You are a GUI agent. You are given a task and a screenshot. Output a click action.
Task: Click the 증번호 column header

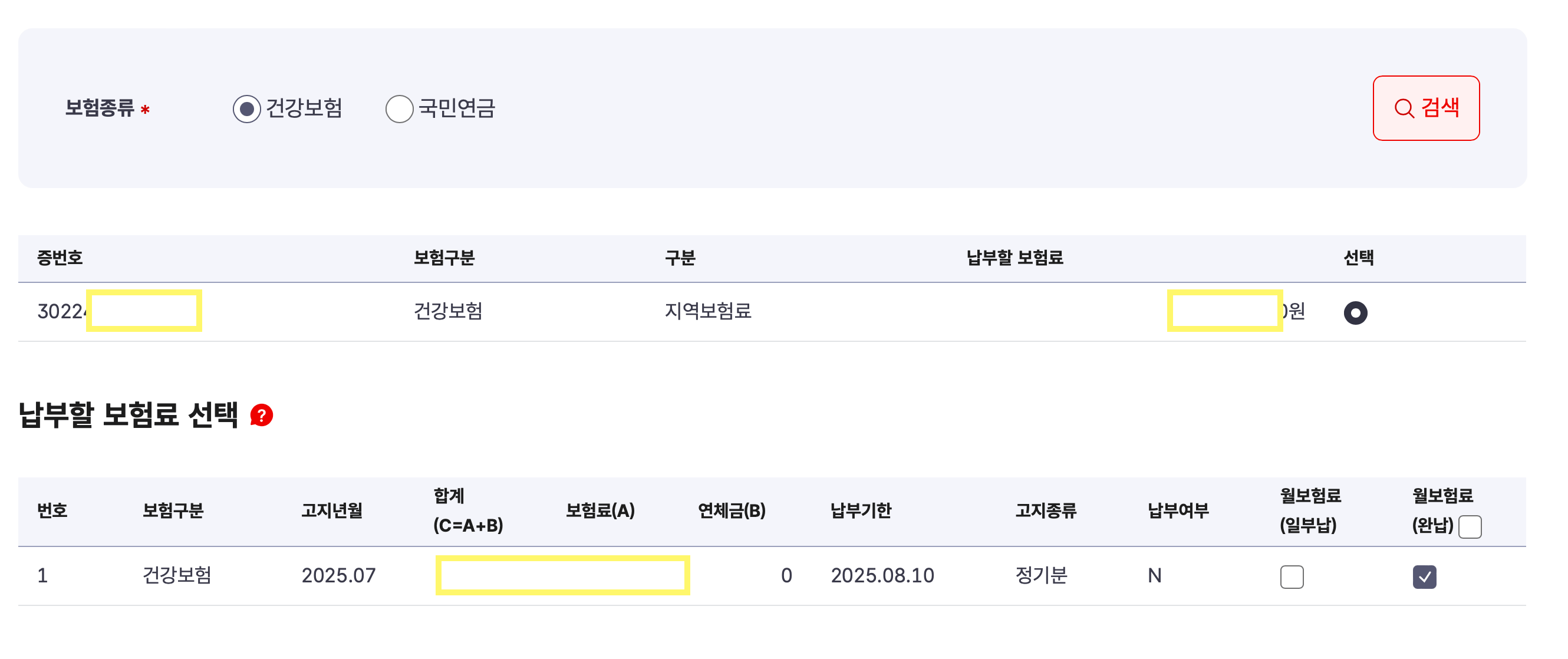coord(59,258)
